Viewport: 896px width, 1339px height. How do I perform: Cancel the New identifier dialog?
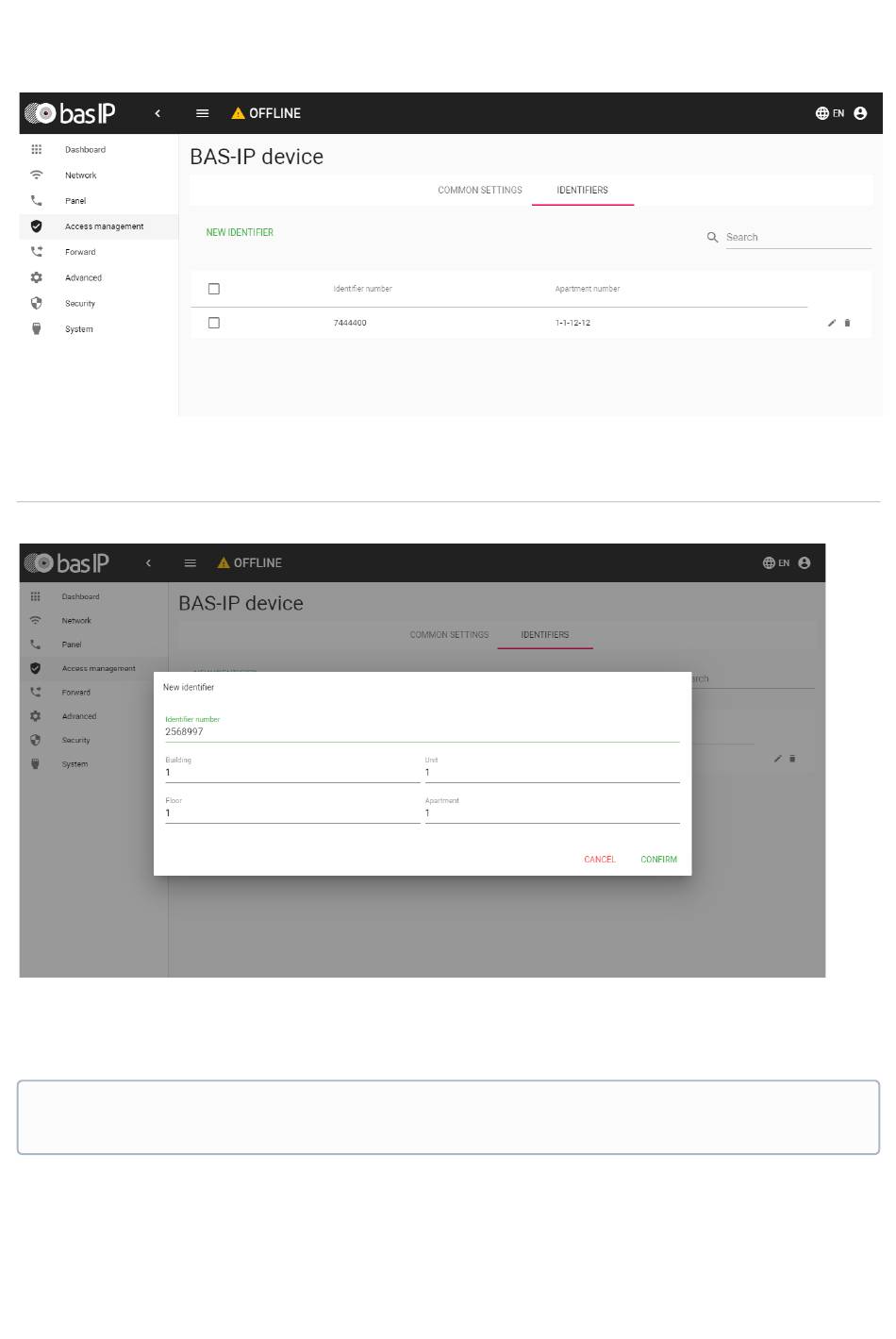pos(600,860)
